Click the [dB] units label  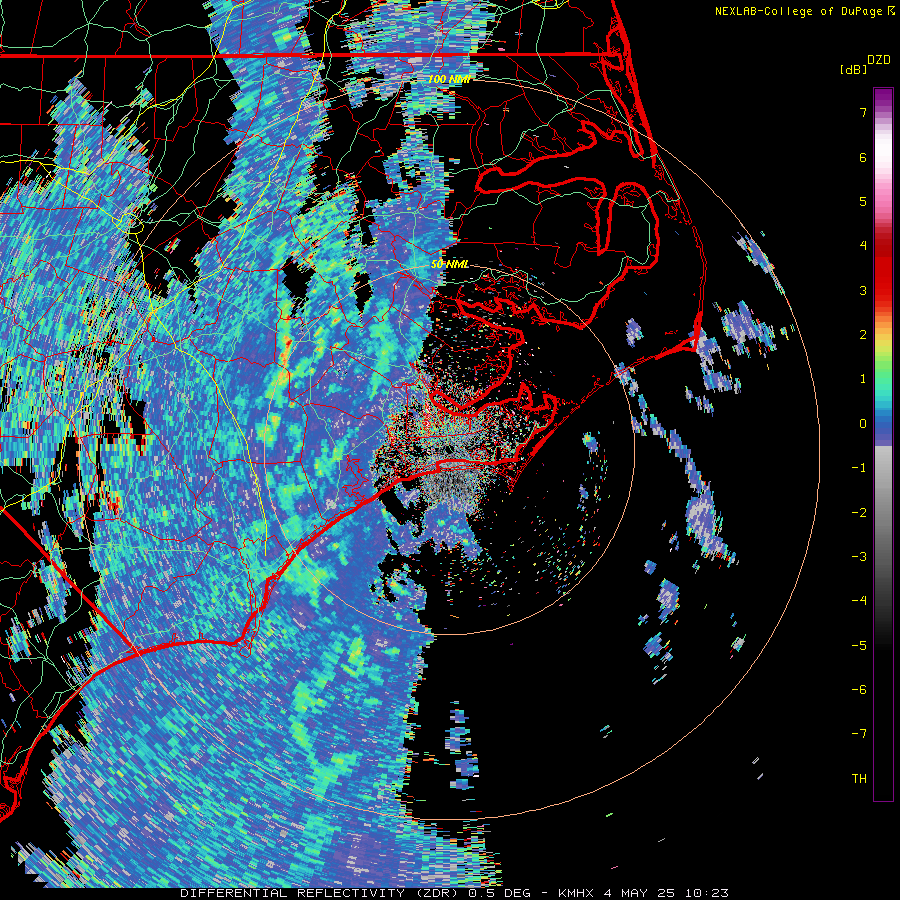(854, 69)
